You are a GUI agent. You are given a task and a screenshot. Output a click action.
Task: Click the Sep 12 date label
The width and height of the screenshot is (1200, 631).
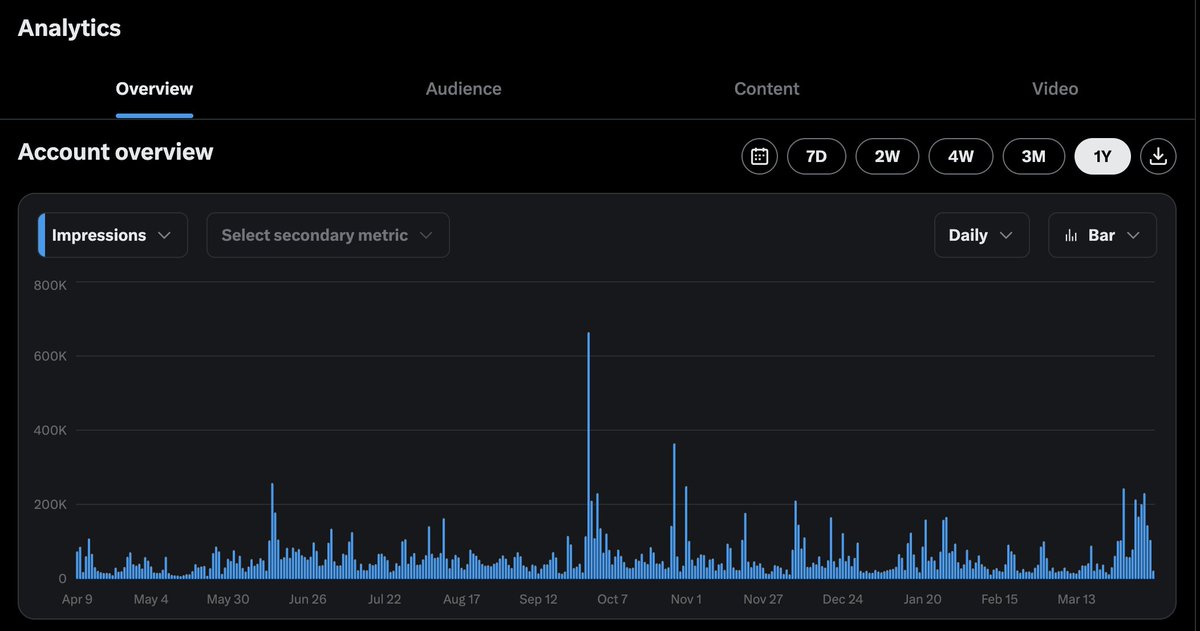538,599
